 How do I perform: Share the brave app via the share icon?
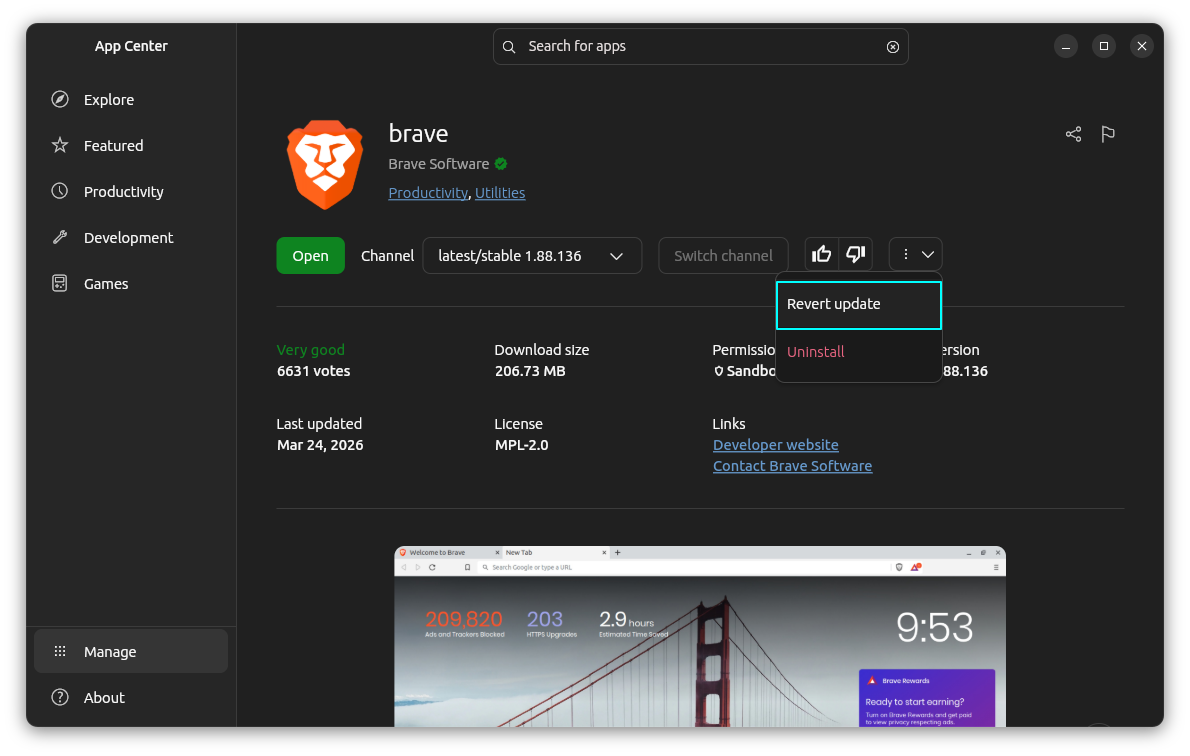coord(1073,133)
